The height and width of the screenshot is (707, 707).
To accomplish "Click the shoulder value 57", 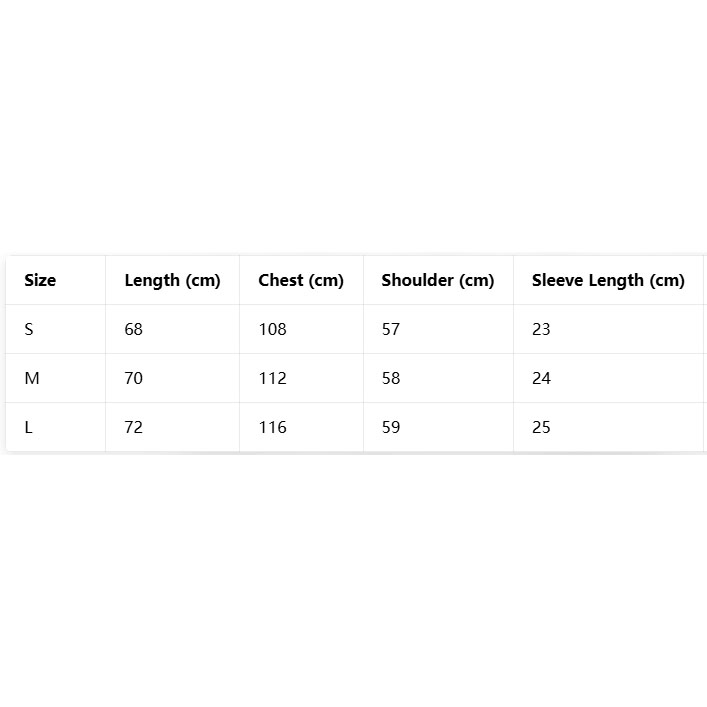I will coord(391,329).
